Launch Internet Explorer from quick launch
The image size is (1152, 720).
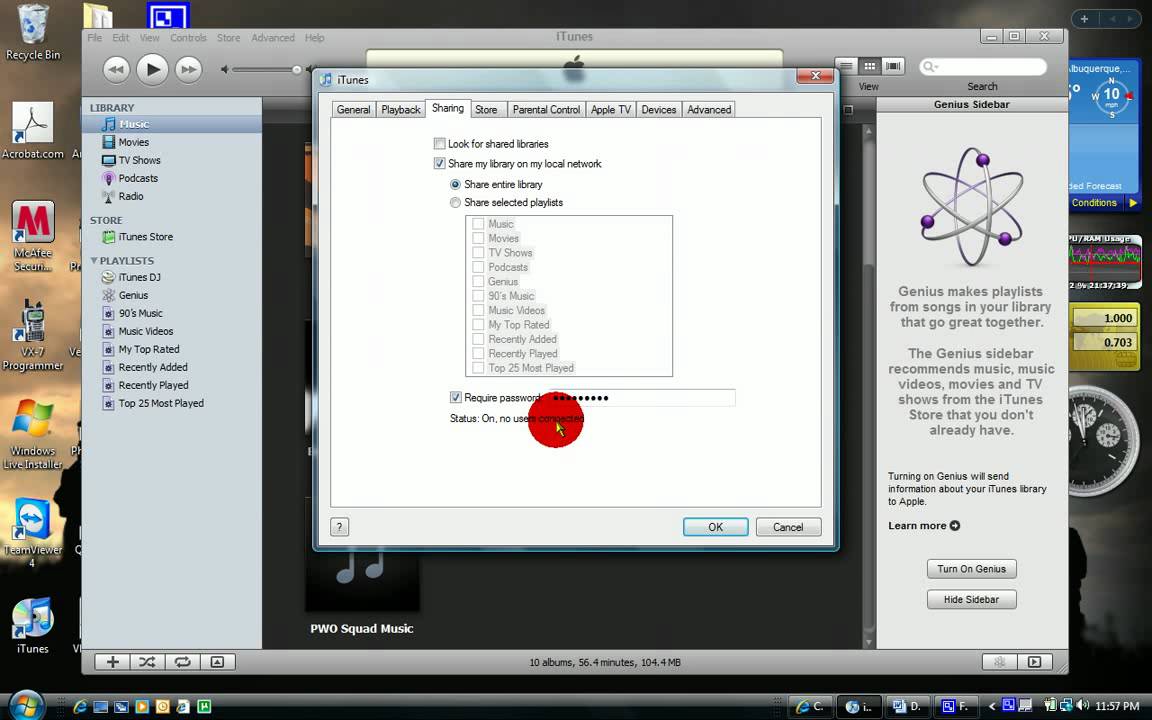pyautogui.click(x=80, y=707)
